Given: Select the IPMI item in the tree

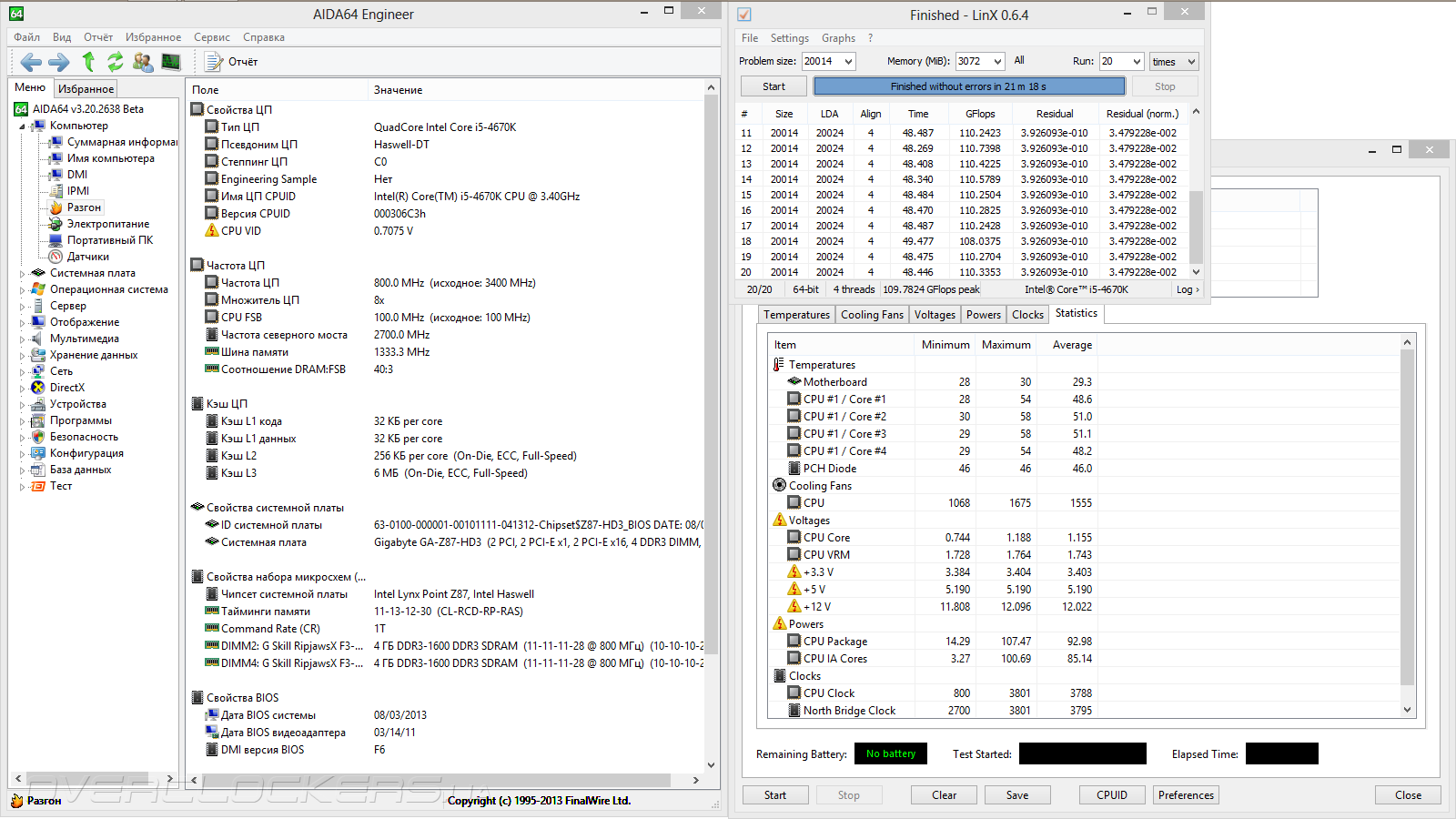Looking at the screenshot, I should (x=78, y=191).
